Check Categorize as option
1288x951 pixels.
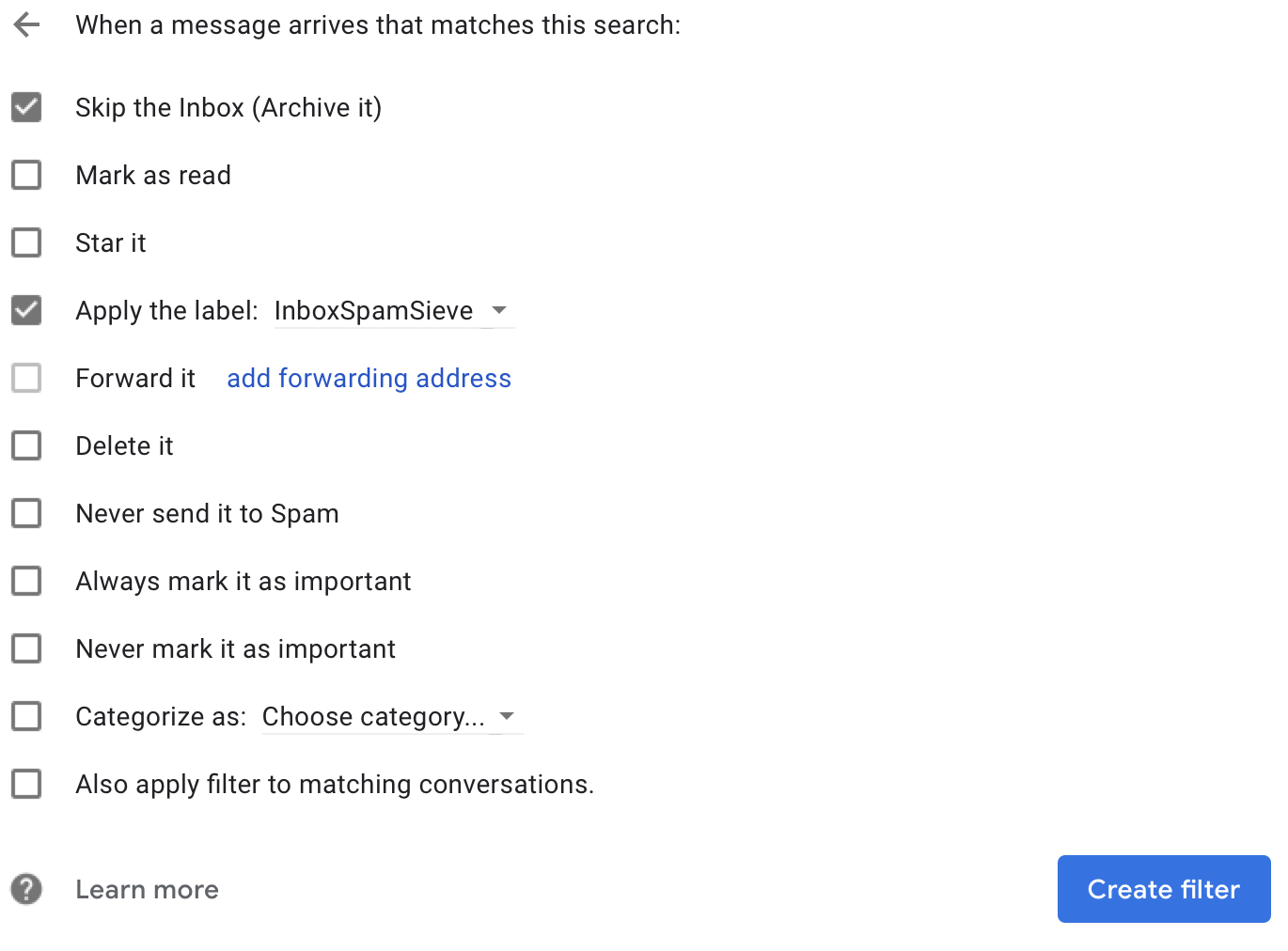coord(26,716)
